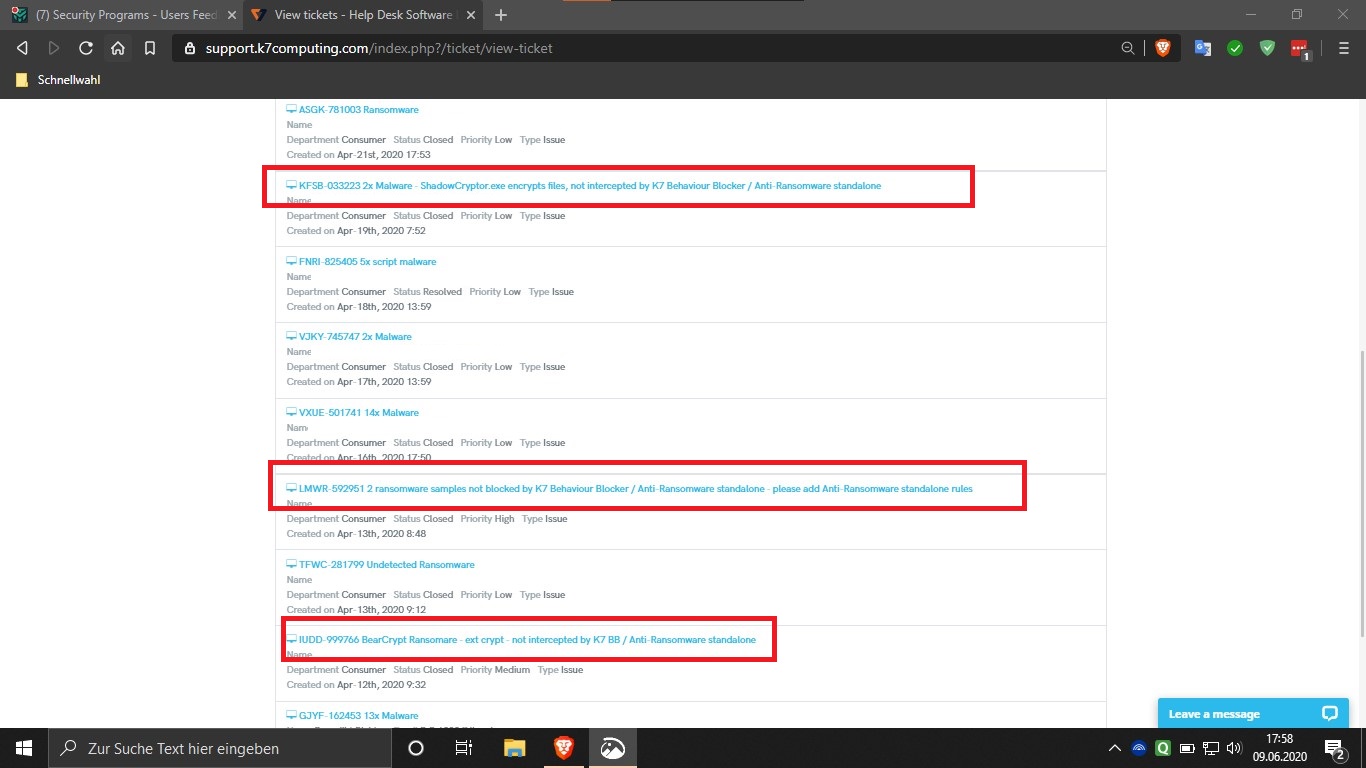Click the blue circular tray icon
The height and width of the screenshot is (768, 1366).
[1139, 748]
